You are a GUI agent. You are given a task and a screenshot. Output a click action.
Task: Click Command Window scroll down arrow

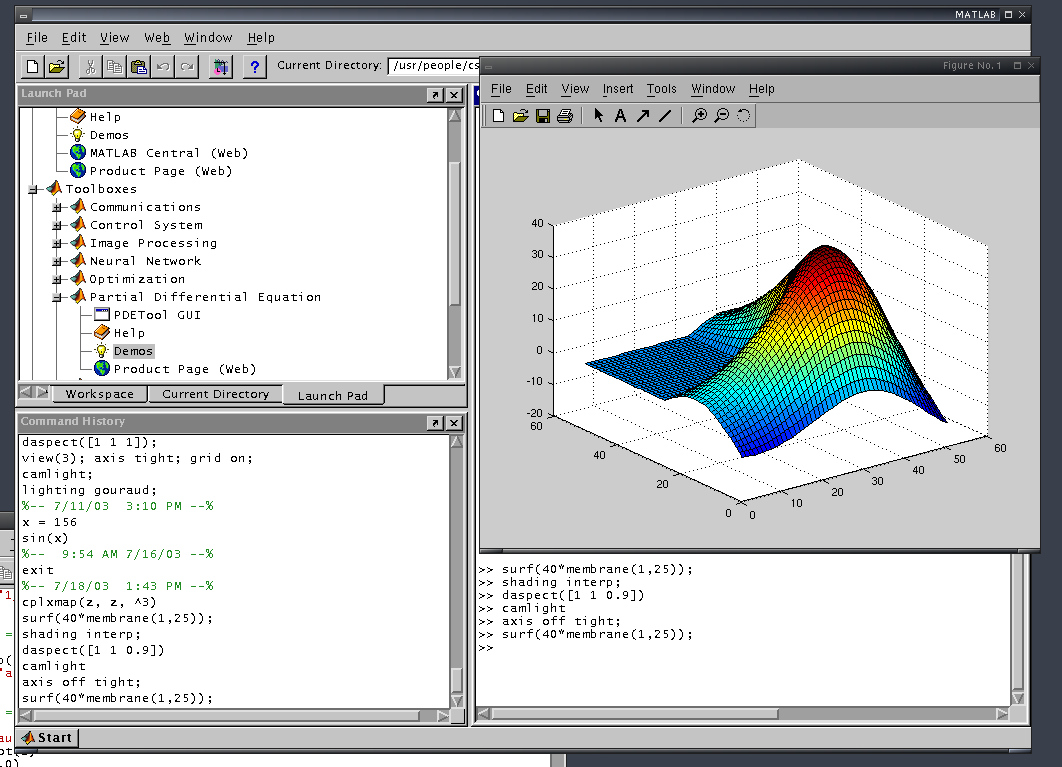[1017, 698]
